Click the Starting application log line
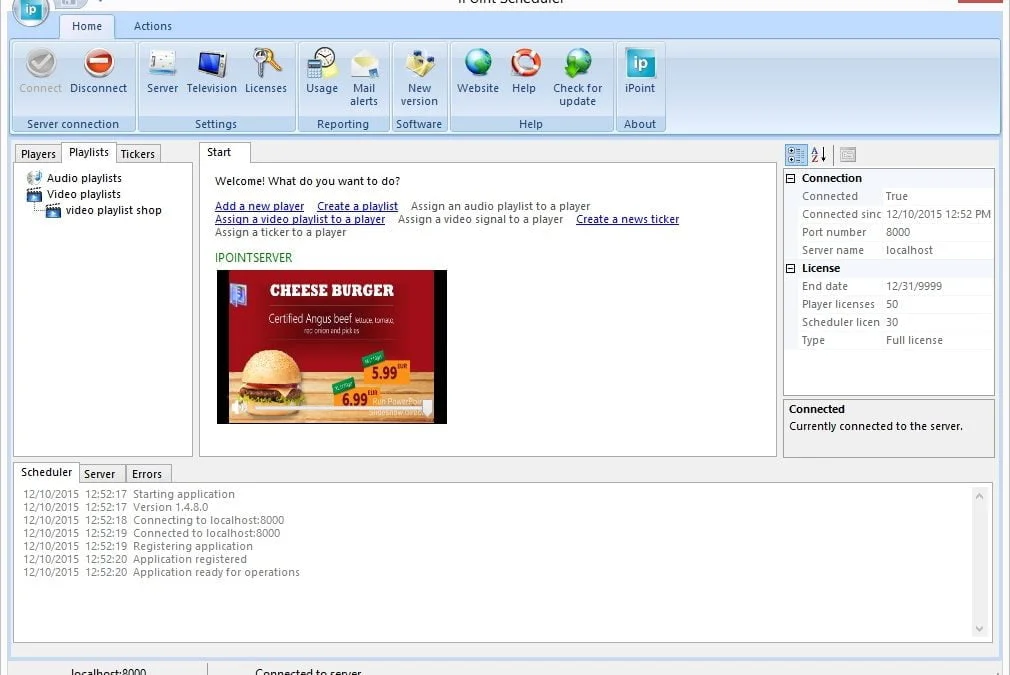The image size is (1010, 675). click(x=129, y=494)
